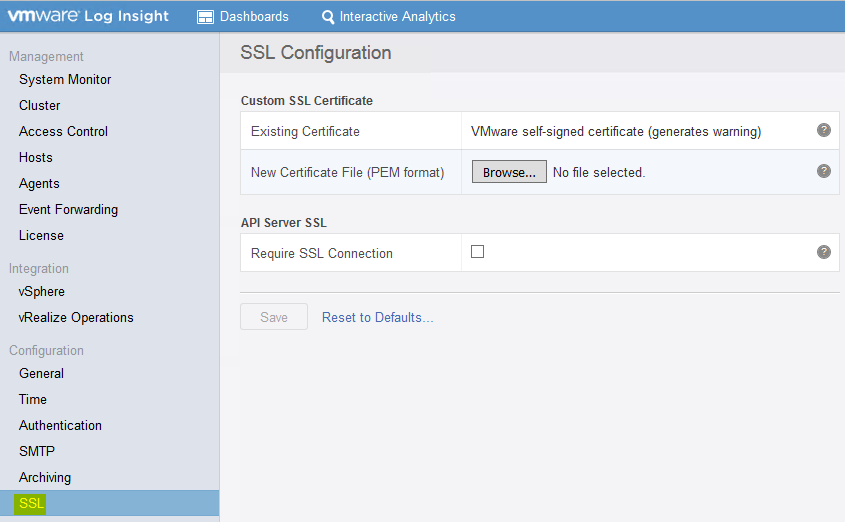Click Browse to choose certificate file

(x=509, y=172)
